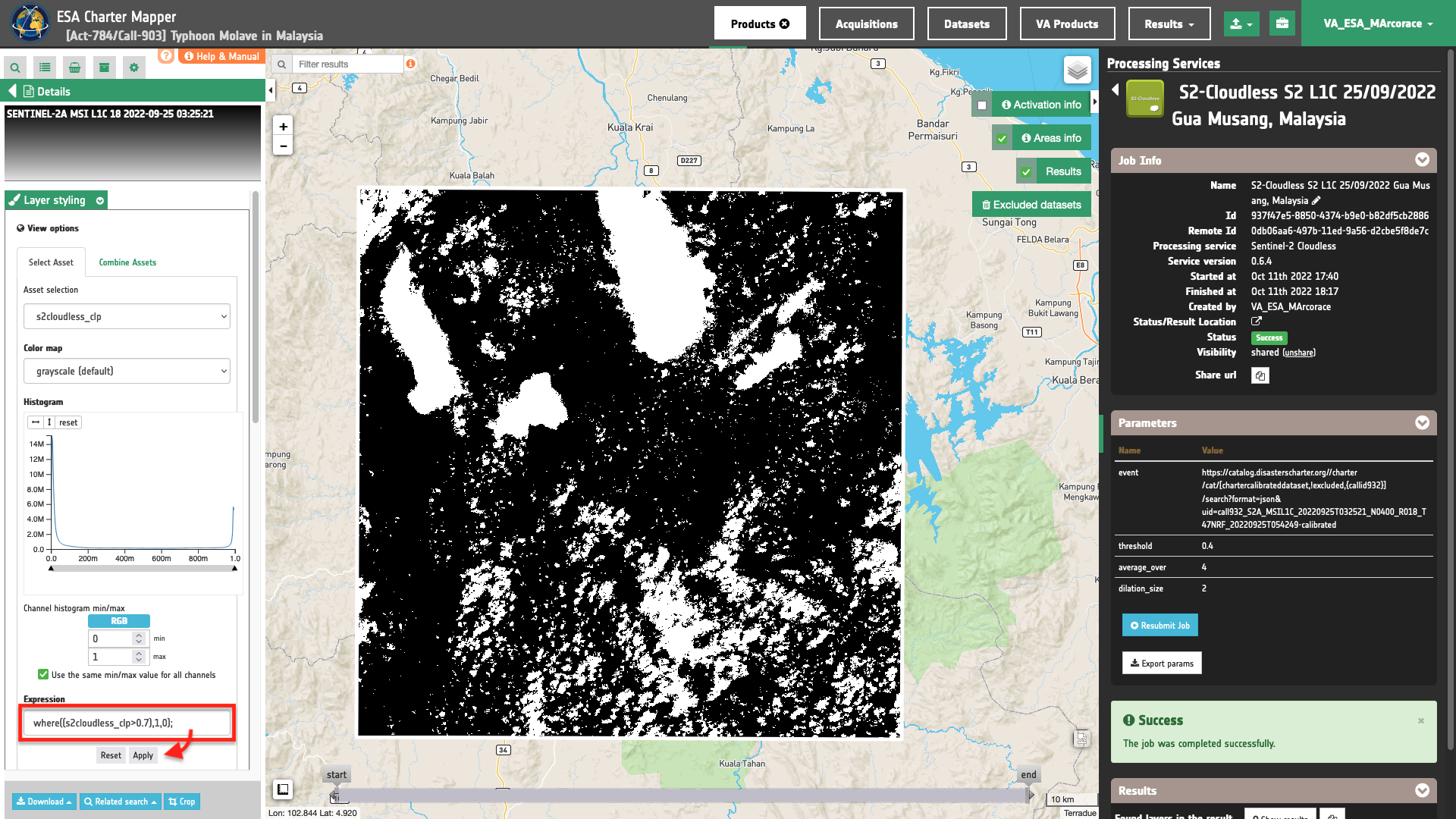Collapse the left panel with the arrow handle
The width and height of the screenshot is (1456, 819).
(x=271, y=91)
